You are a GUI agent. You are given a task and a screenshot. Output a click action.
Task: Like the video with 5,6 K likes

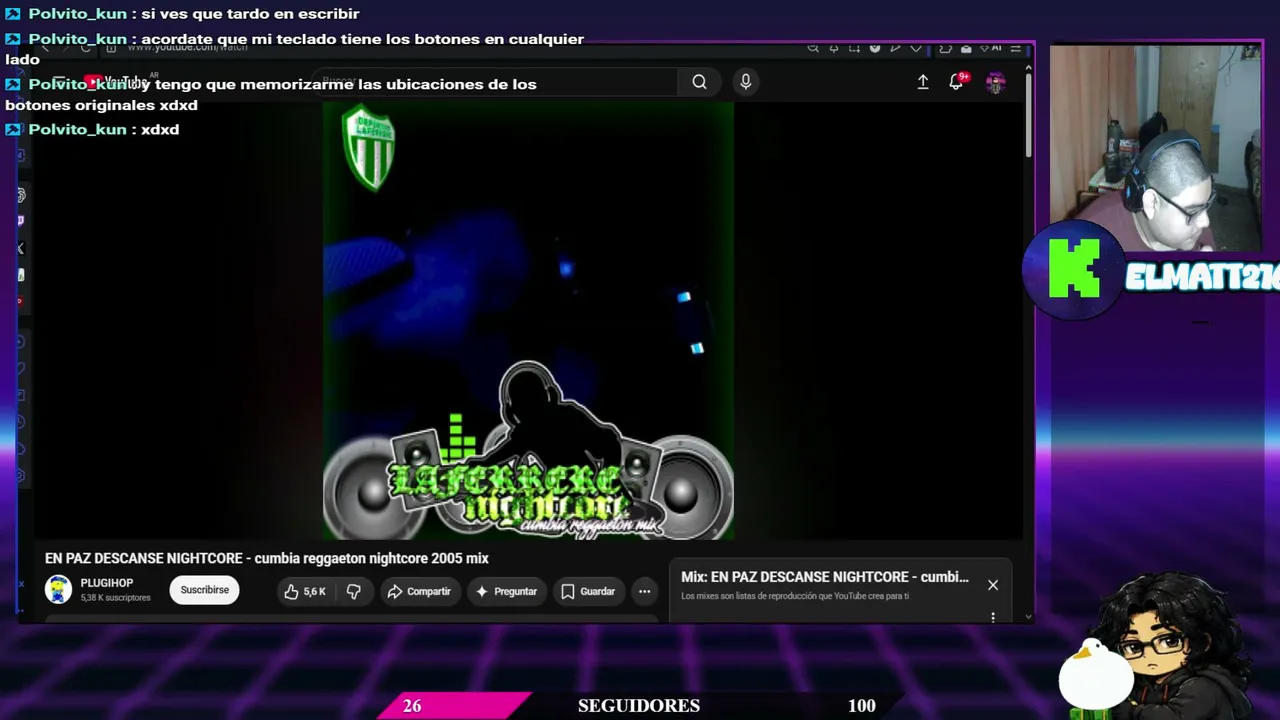(305, 591)
